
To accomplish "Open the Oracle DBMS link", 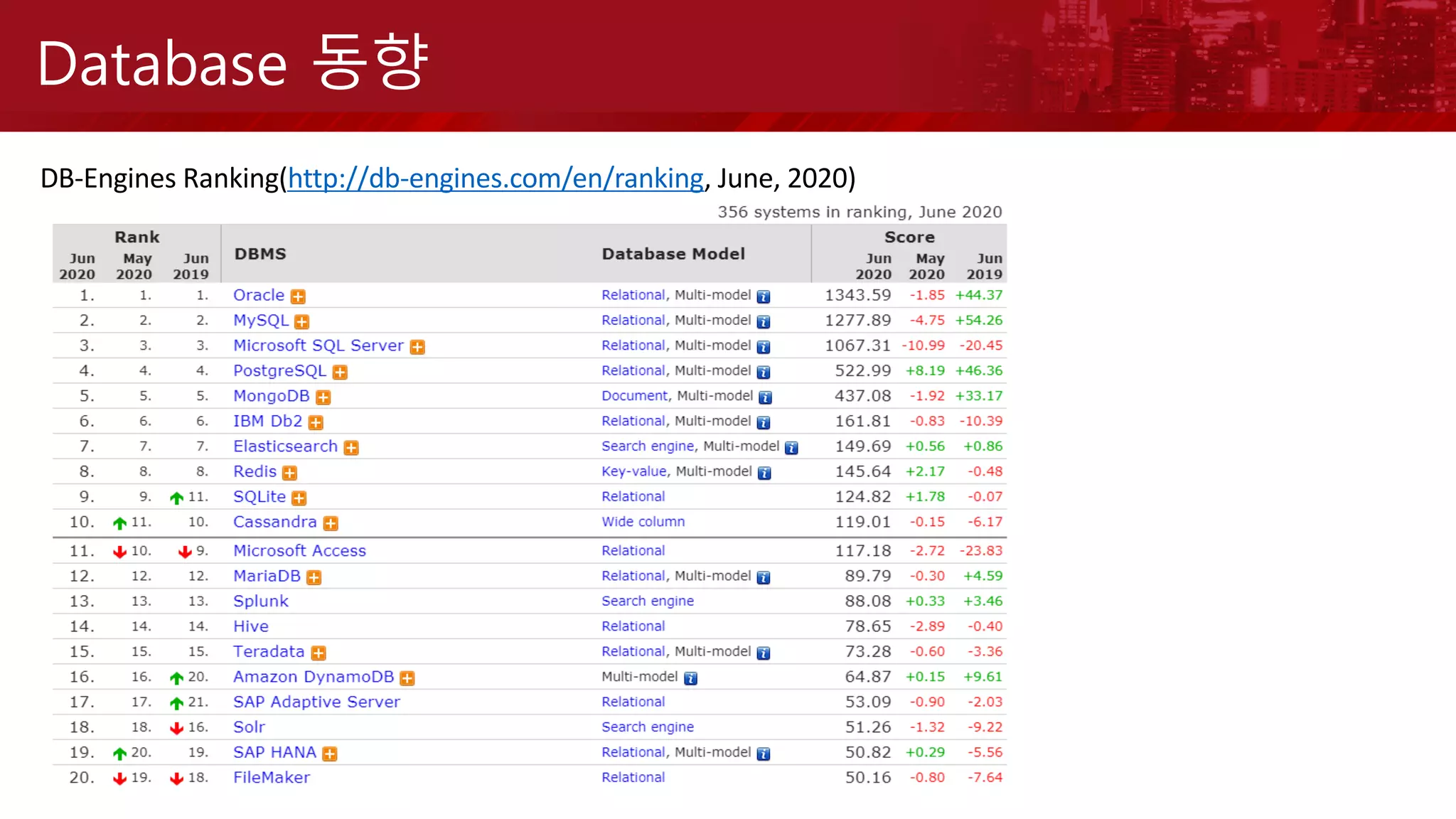I will pos(259,295).
